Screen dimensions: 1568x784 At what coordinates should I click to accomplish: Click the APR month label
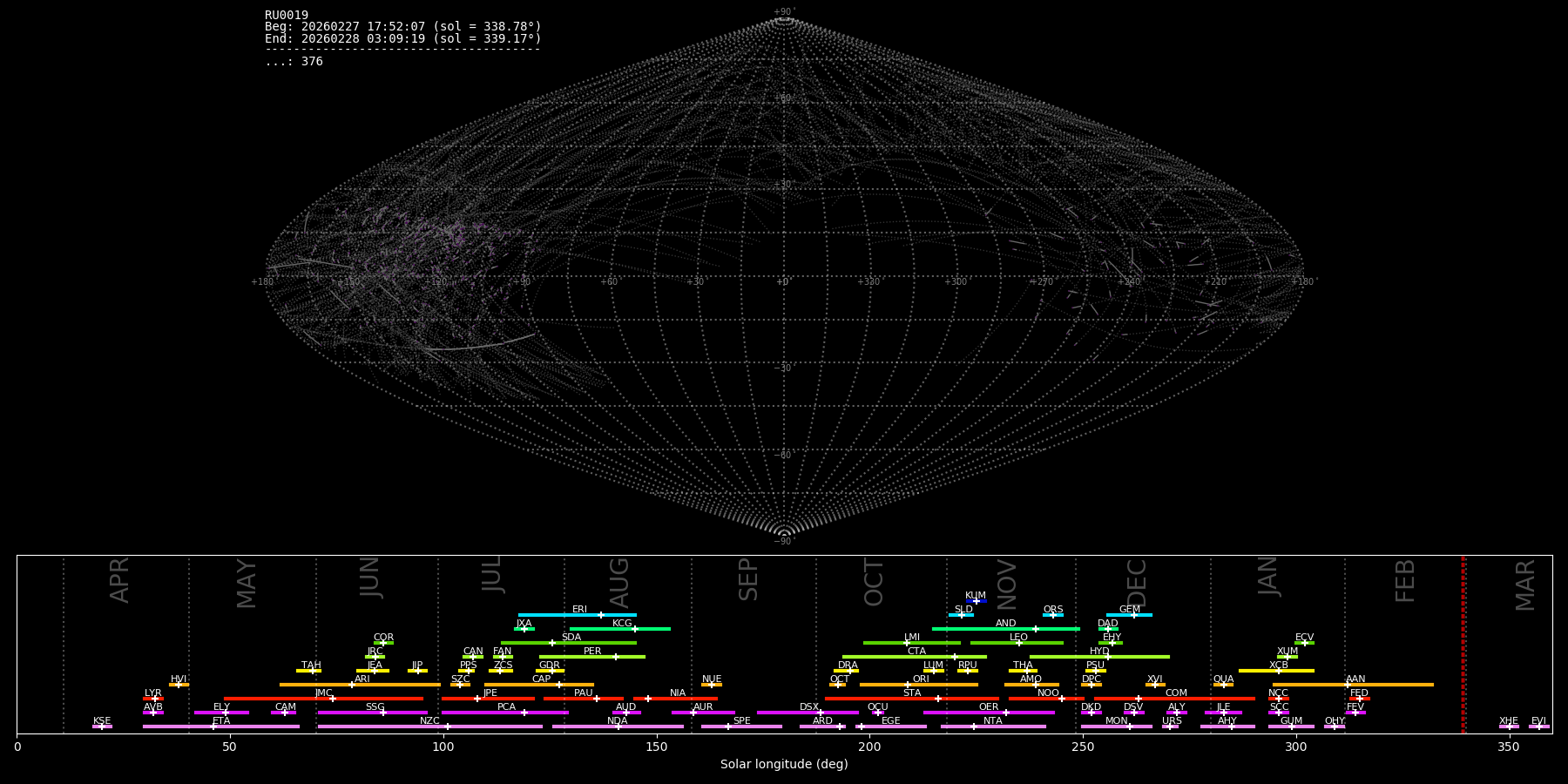(x=119, y=580)
